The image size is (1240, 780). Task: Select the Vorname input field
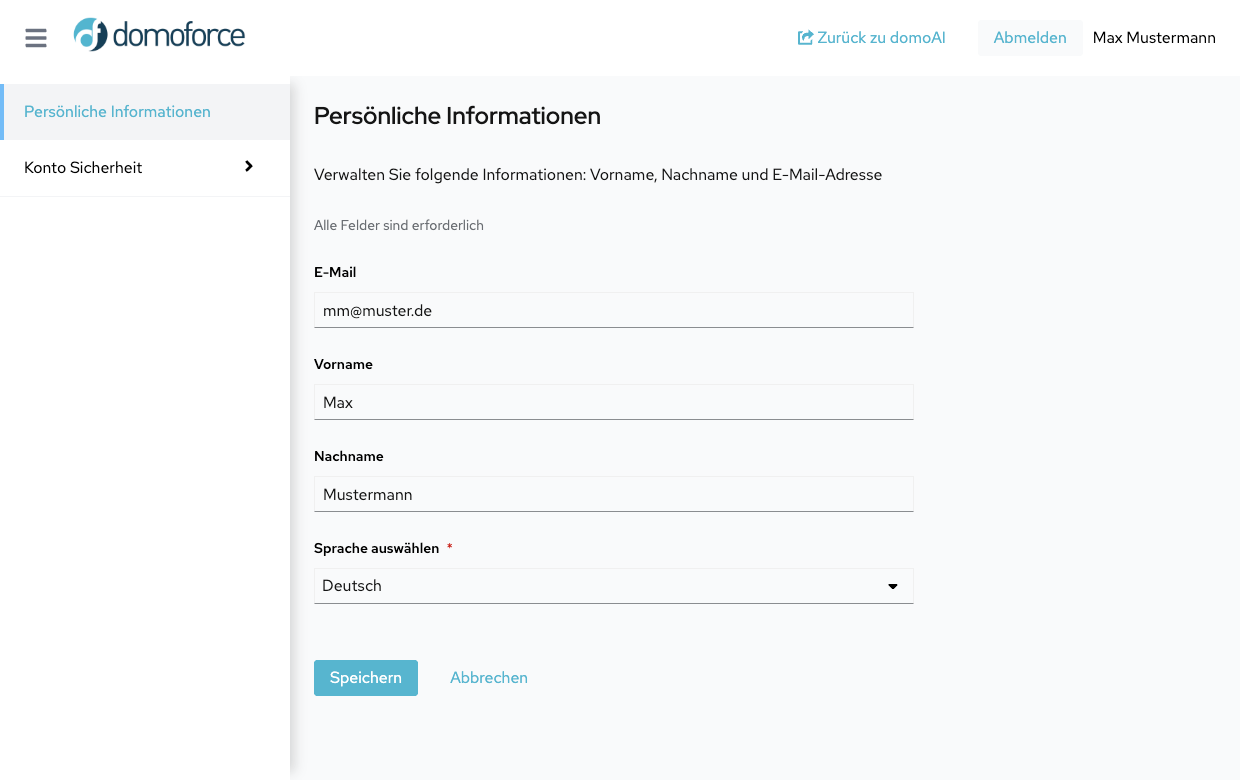tap(613, 402)
